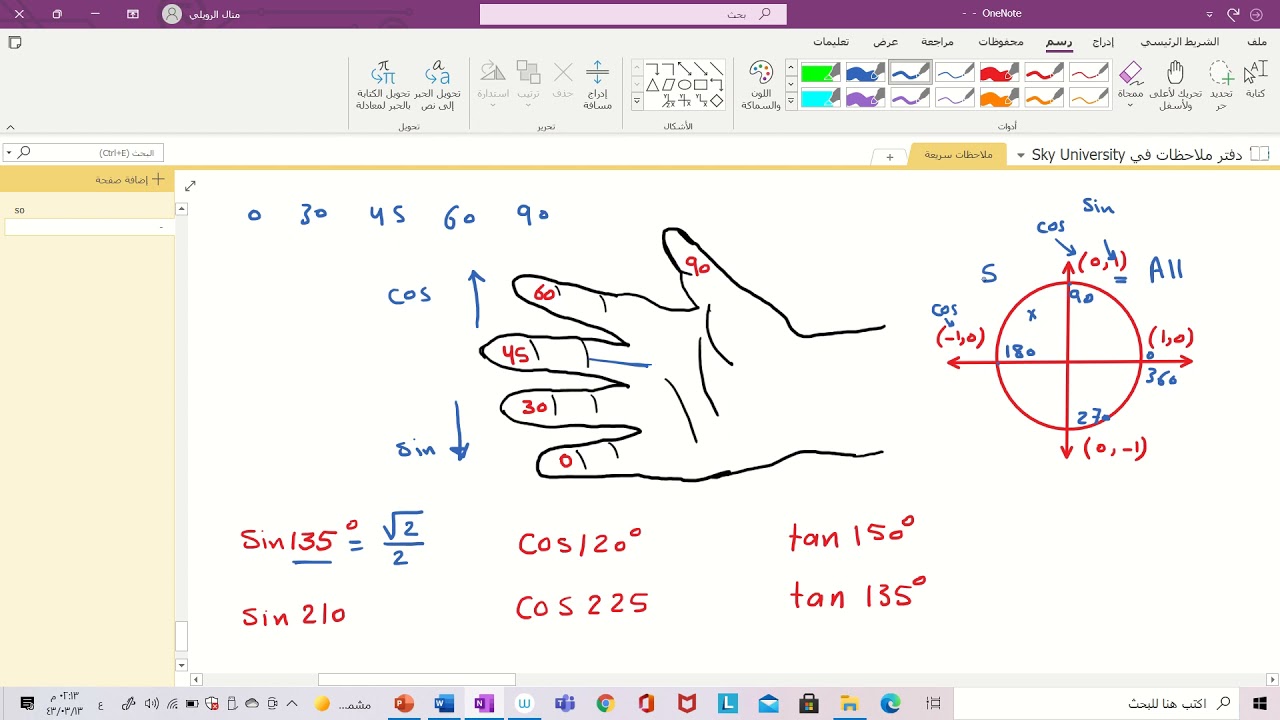
Task: Open the View (عرض) tab
Action: coord(886,42)
